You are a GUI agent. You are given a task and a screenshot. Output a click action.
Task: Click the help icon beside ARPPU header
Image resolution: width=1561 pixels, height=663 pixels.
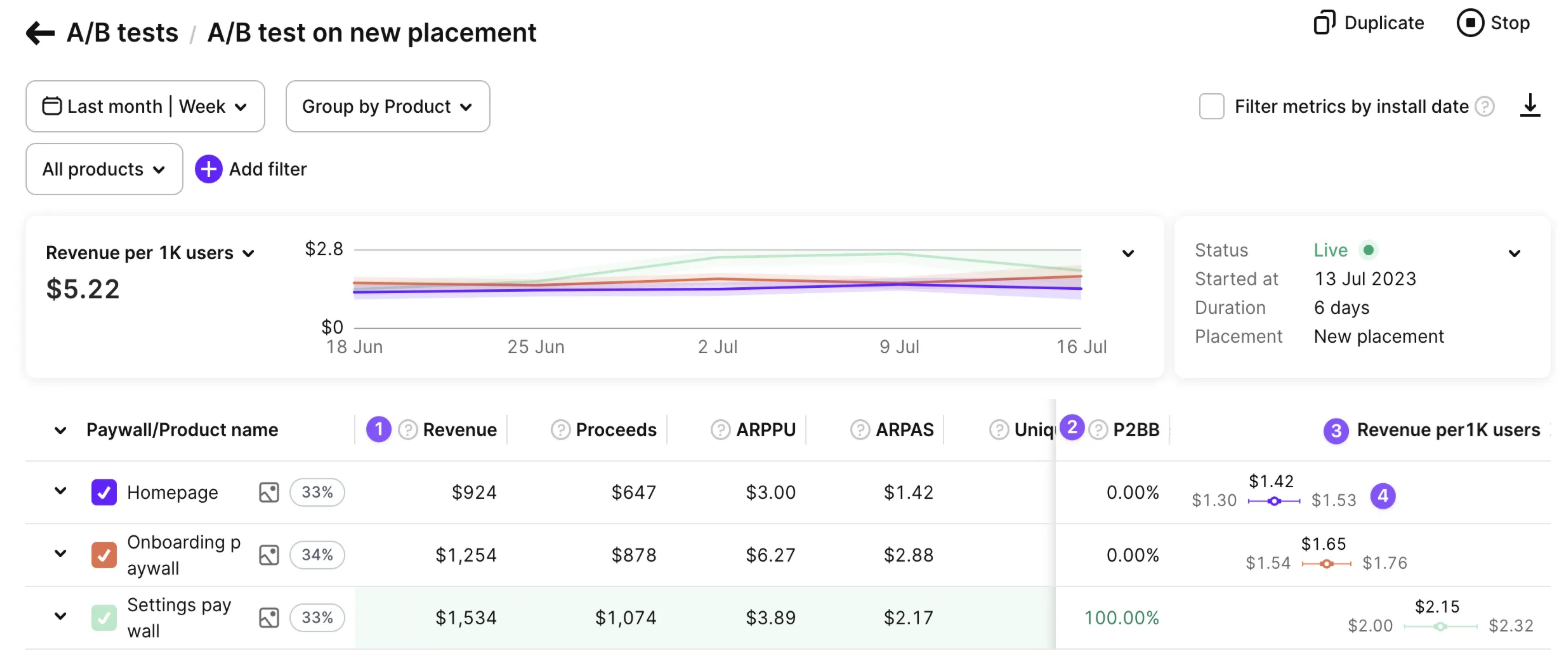720,430
